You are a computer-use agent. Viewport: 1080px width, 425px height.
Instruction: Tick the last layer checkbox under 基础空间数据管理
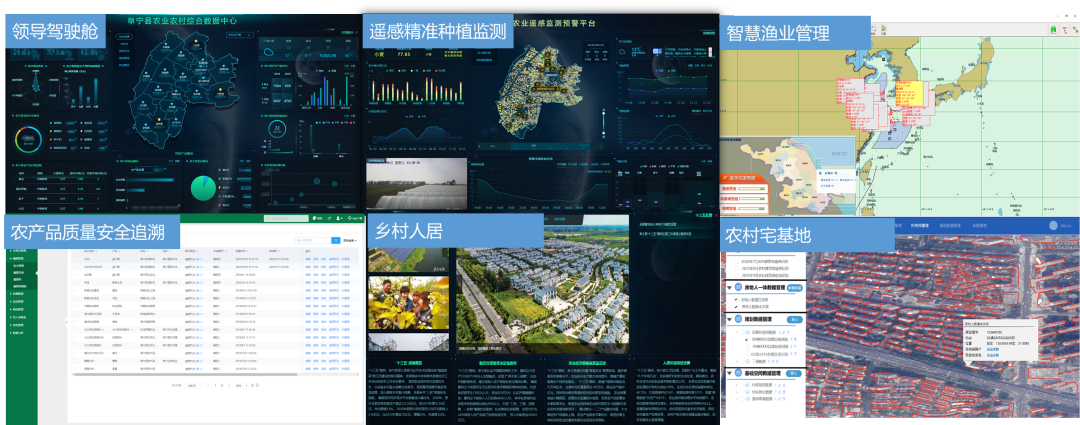click(x=742, y=399)
